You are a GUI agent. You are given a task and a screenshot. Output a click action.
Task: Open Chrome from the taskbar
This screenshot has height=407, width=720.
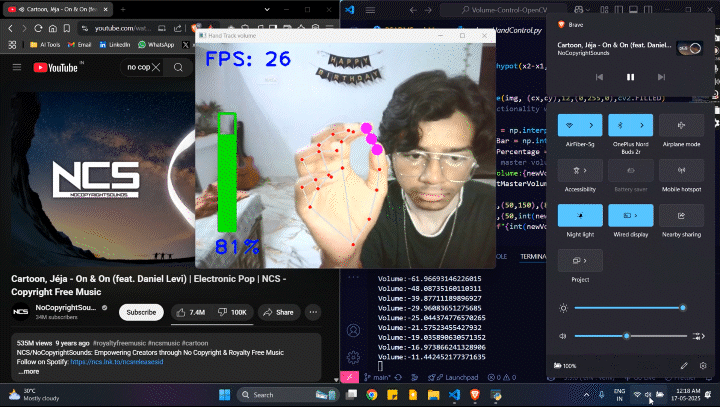tap(371, 395)
